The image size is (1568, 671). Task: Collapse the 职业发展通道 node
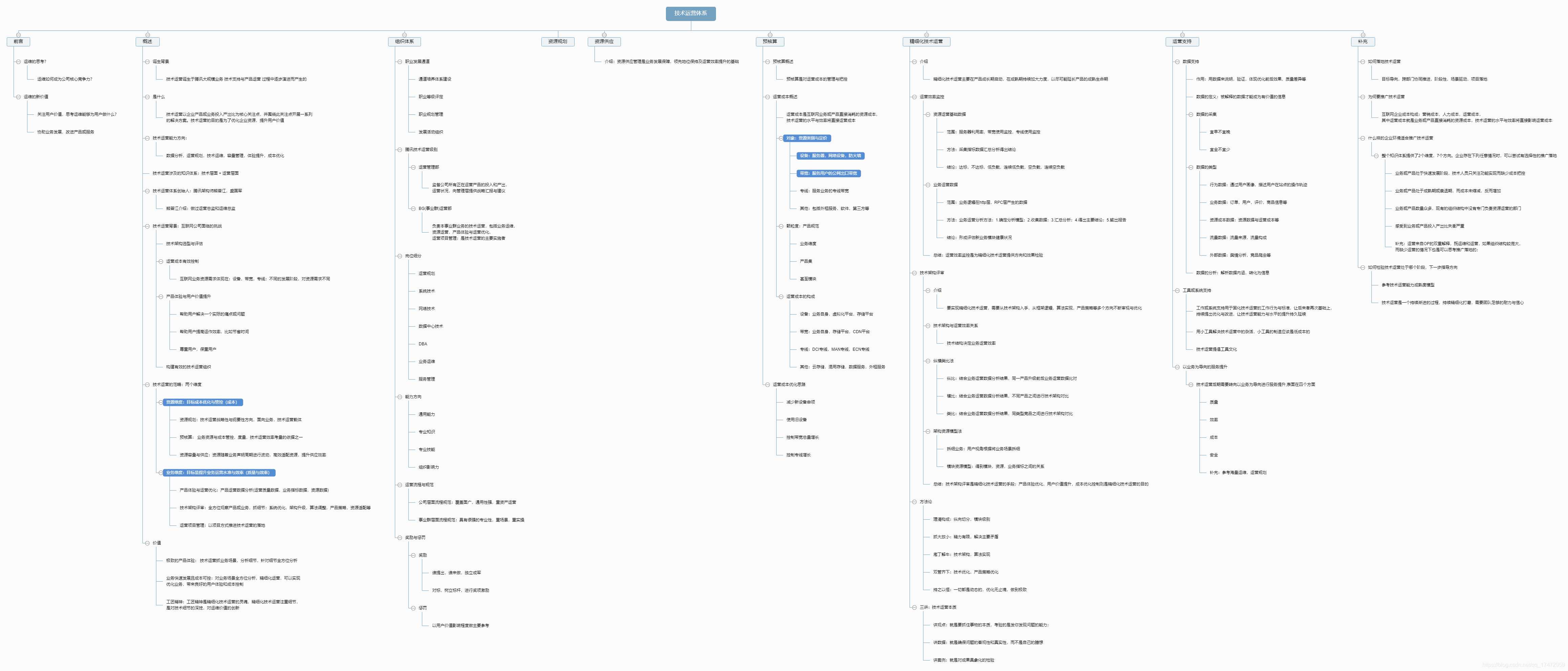coord(400,62)
